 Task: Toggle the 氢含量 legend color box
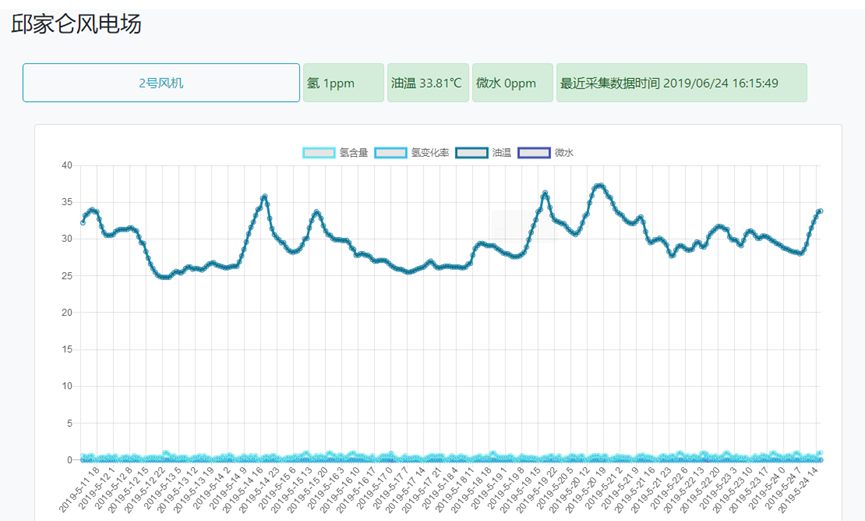(319, 153)
